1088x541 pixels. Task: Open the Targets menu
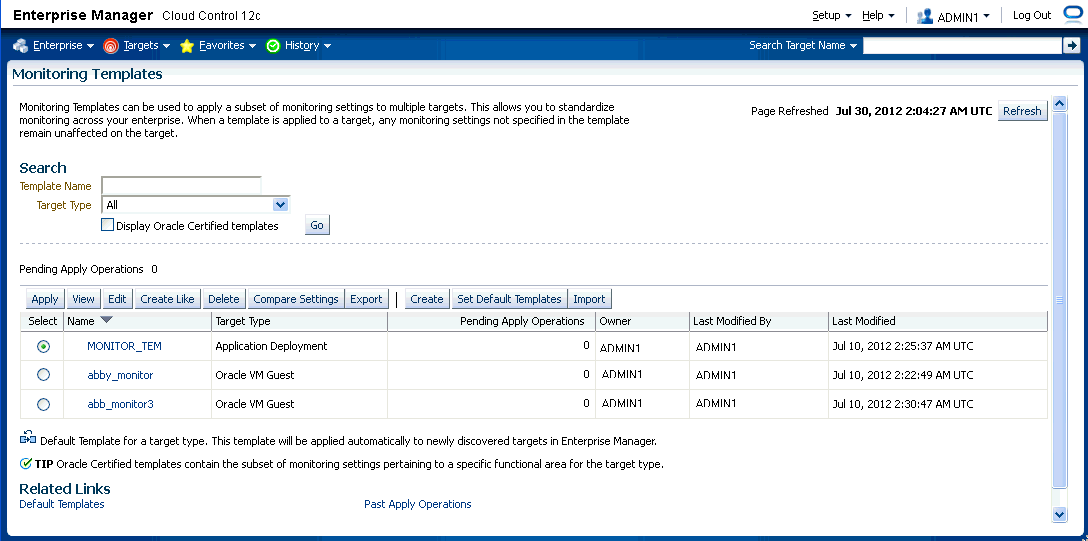coord(146,46)
